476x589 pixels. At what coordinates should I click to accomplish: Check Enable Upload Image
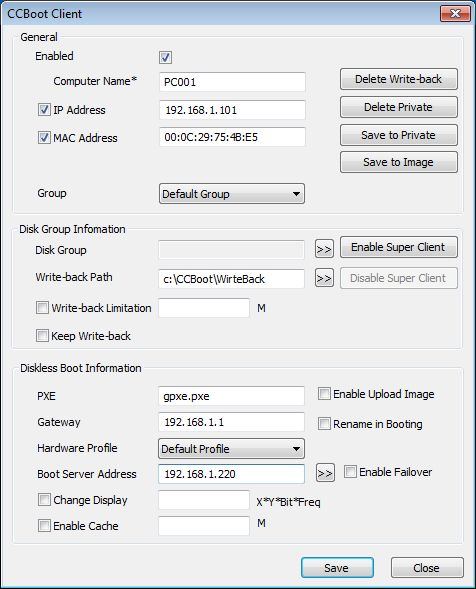[324, 394]
